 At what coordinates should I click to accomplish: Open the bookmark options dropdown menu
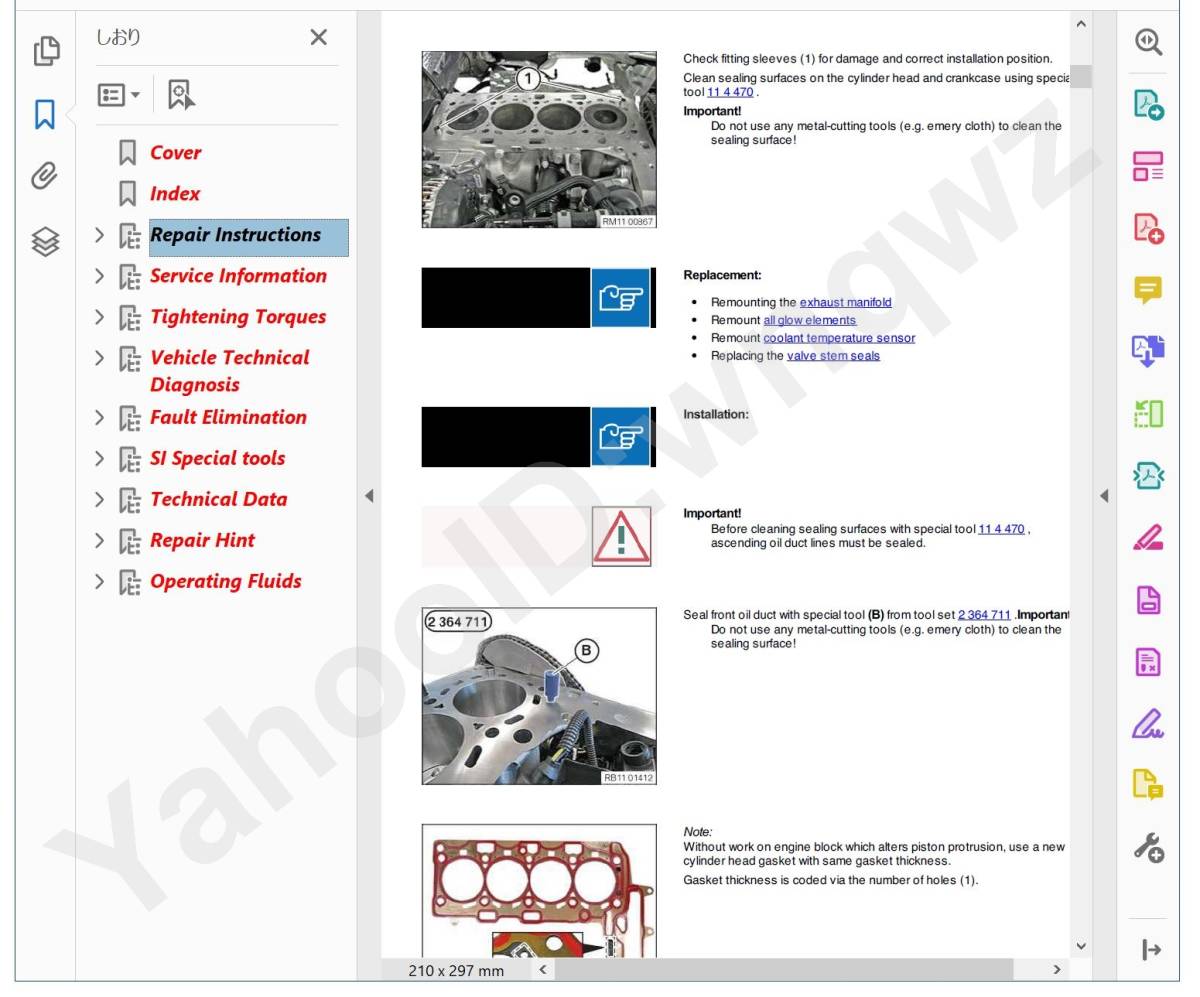tap(118, 95)
